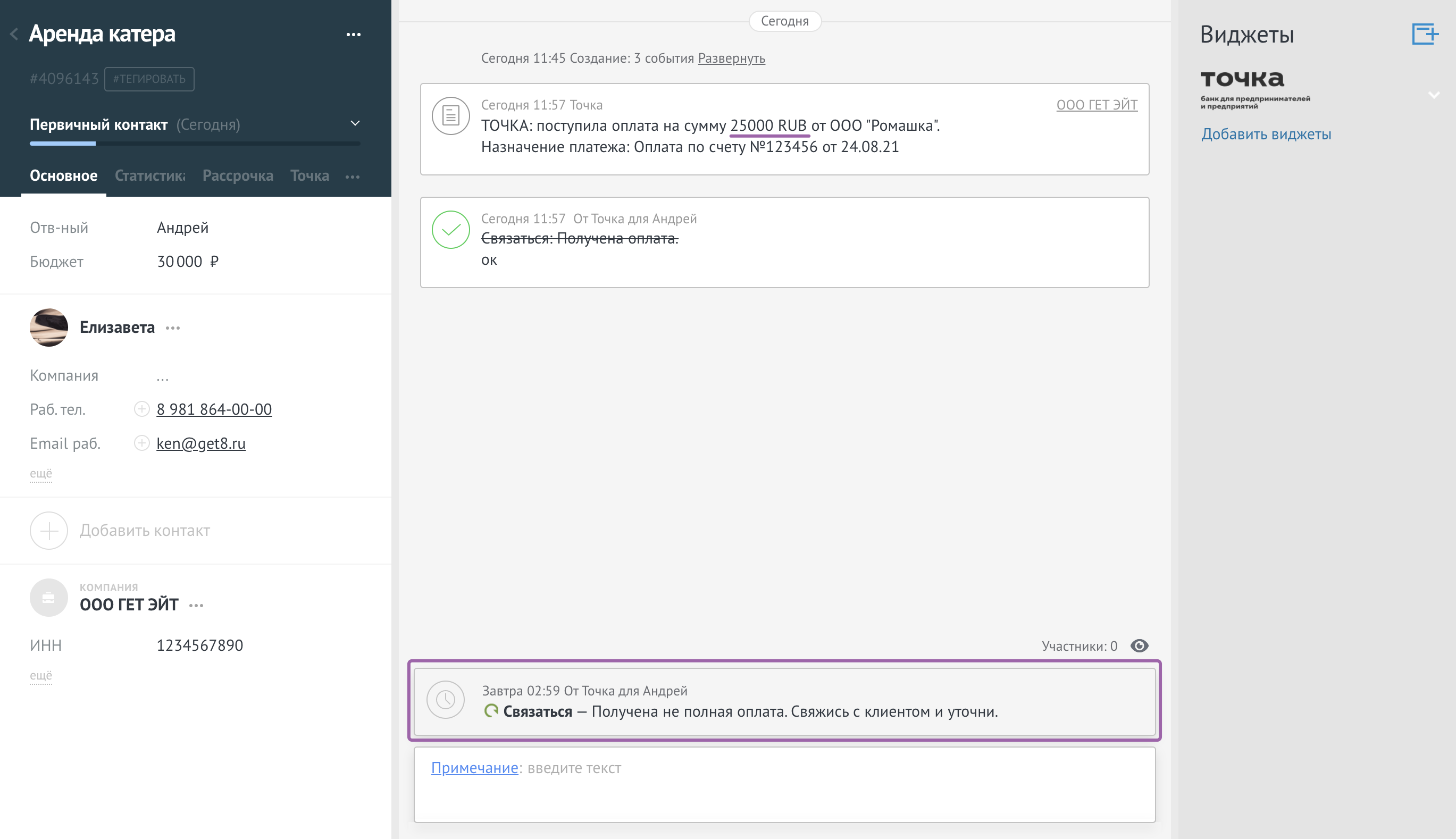
Task: Open the Точка tab
Action: coord(310,176)
